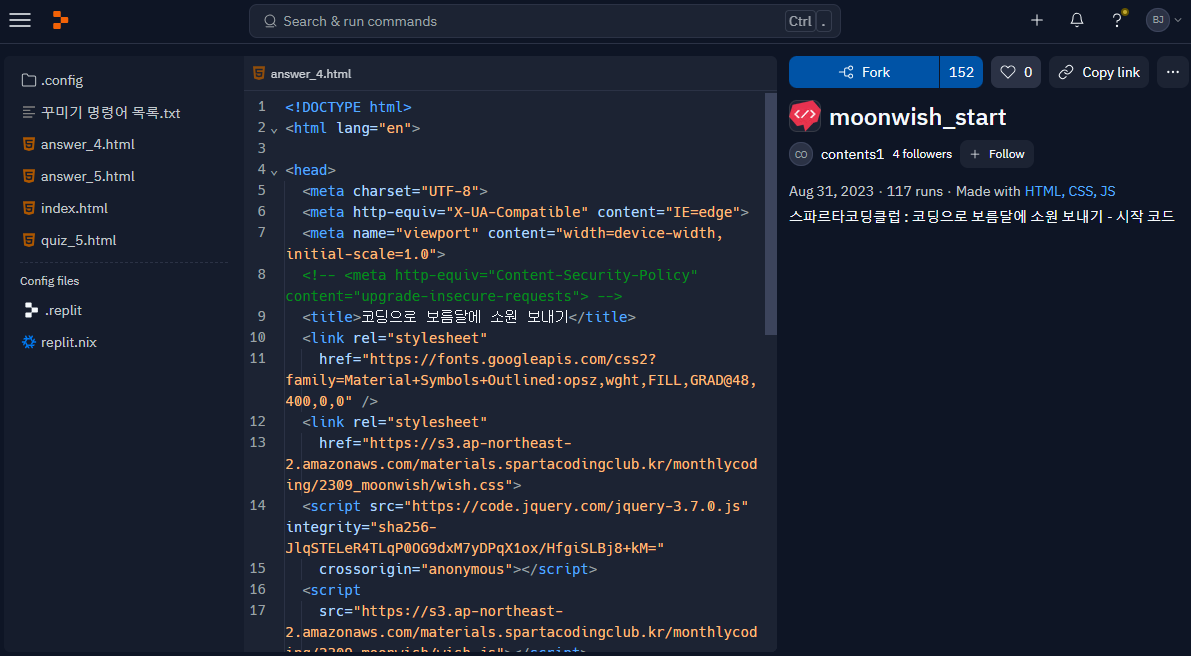1191x656 pixels.
Task: Click the moonwish_start project icon
Action: (x=804, y=116)
